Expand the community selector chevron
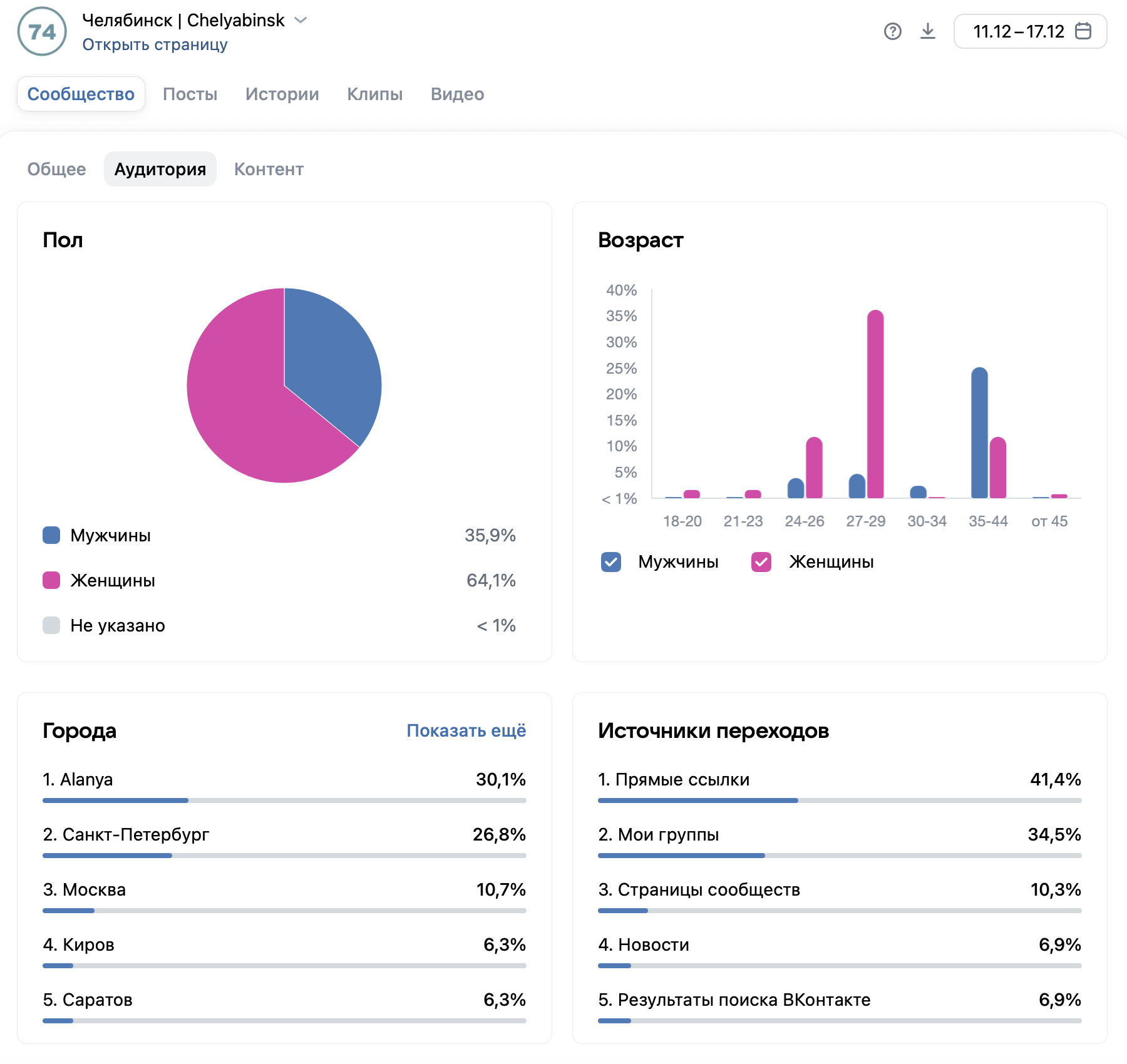 [301, 20]
